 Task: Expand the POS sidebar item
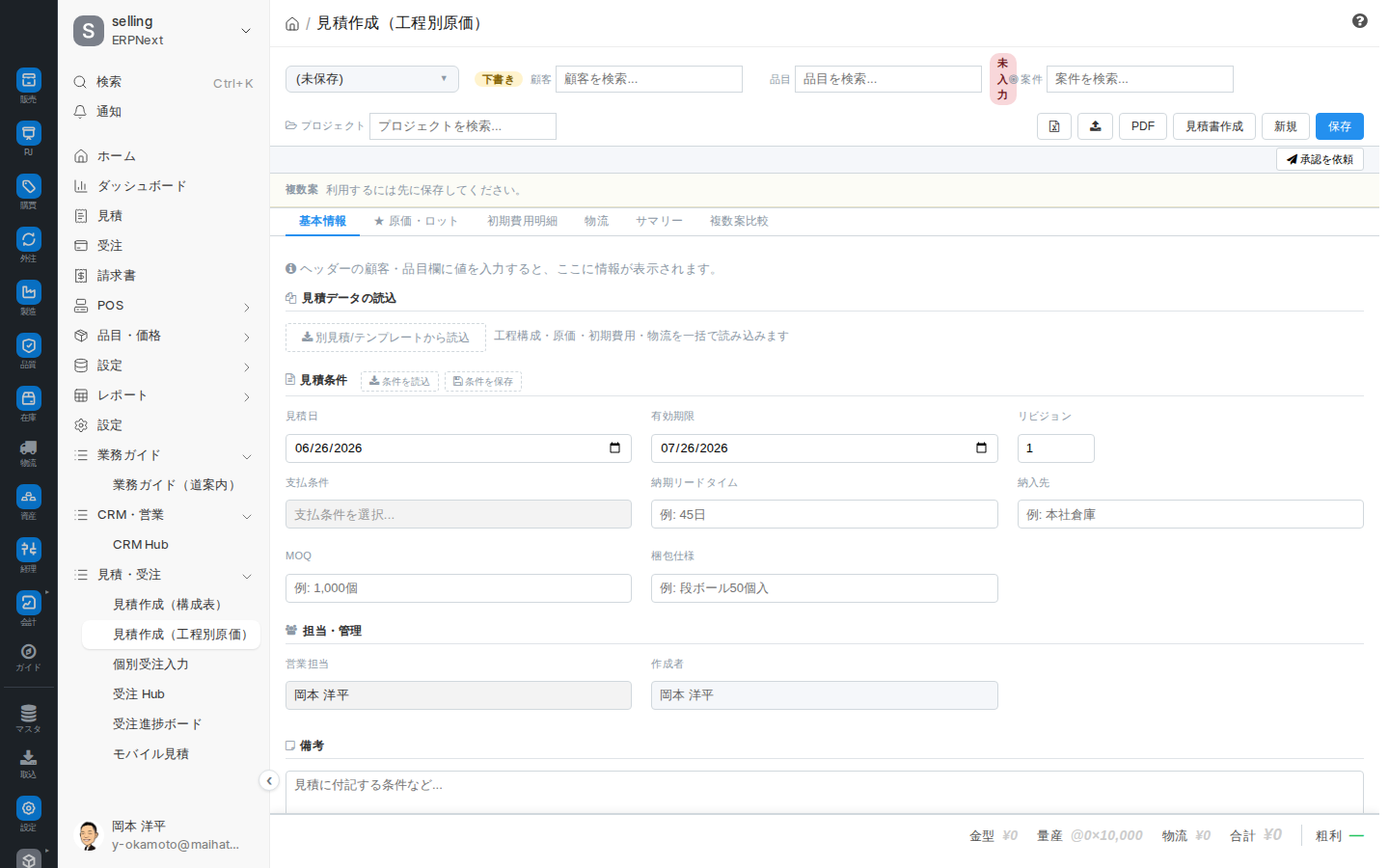point(247,307)
